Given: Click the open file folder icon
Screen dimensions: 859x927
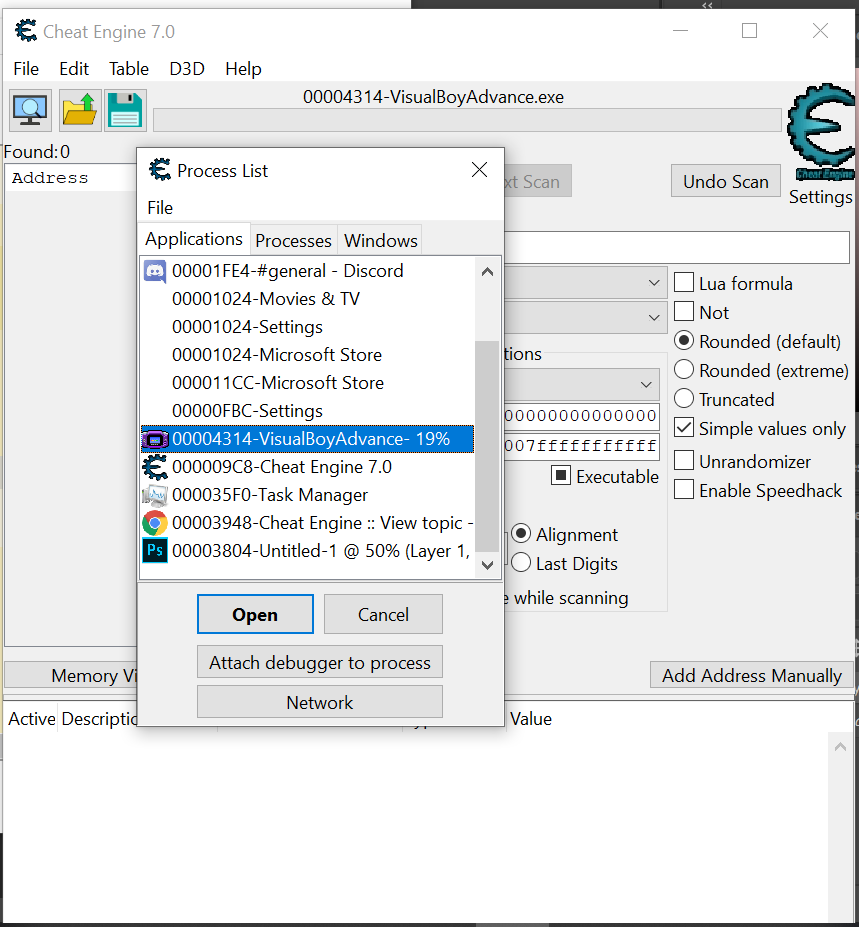Looking at the screenshot, I should 79,109.
